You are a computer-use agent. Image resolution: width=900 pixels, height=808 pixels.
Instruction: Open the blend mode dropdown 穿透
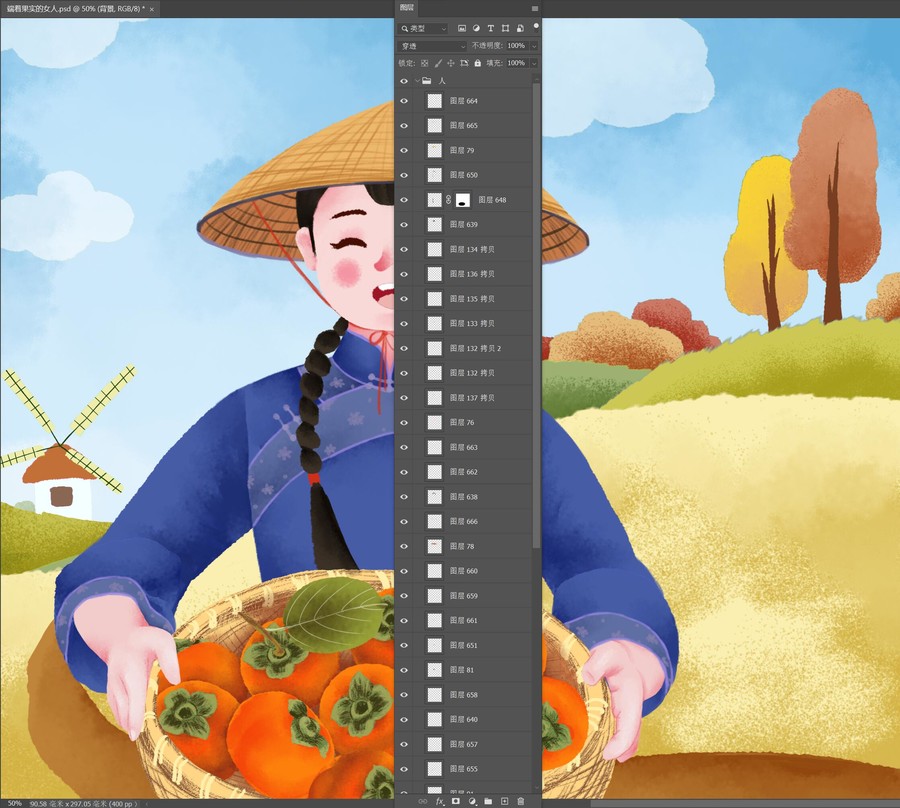point(433,46)
